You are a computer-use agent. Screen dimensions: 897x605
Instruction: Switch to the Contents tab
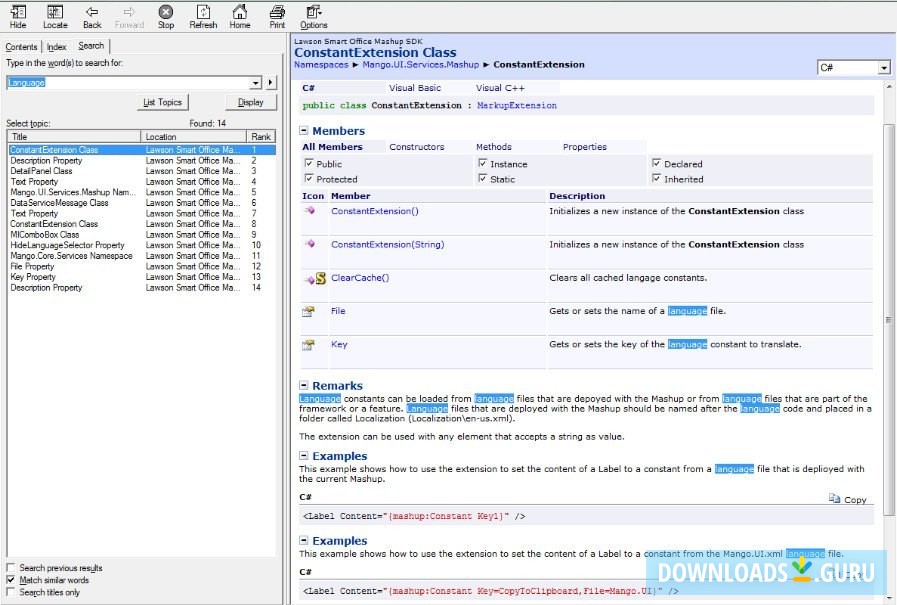pyautogui.click(x=21, y=46)
